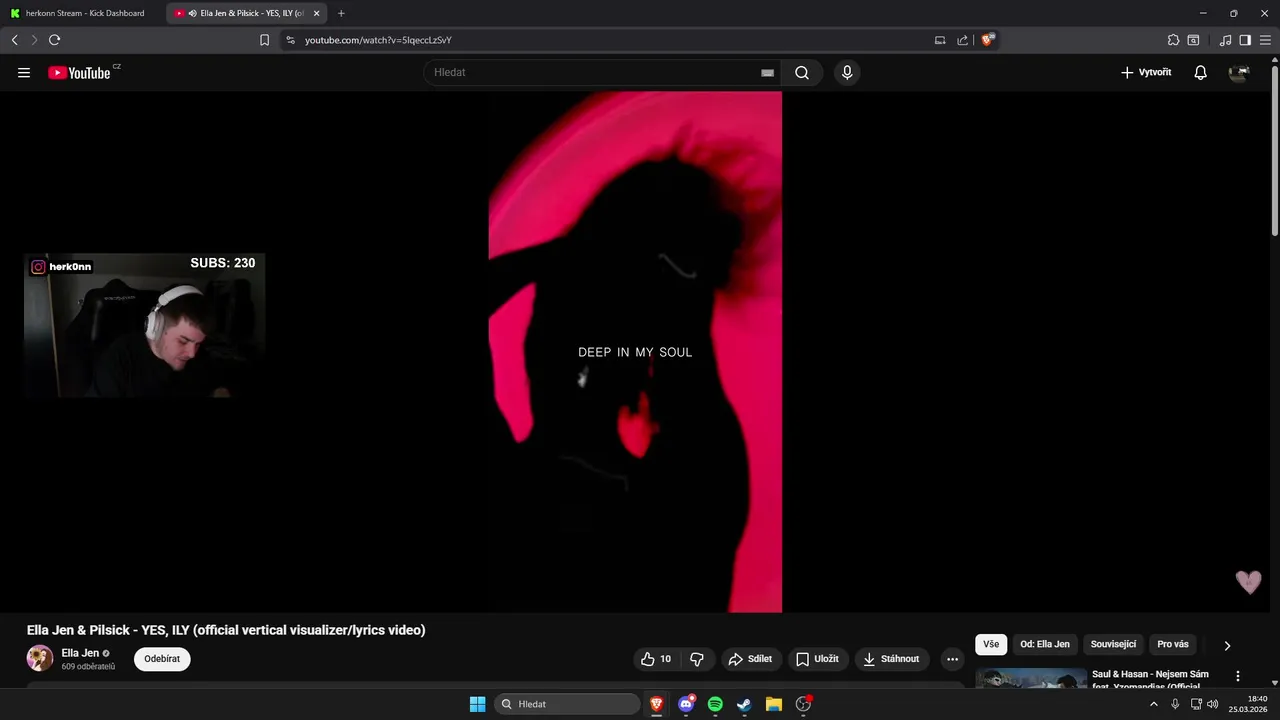Open the on-screen keyboard in the search box

(767, 73)
